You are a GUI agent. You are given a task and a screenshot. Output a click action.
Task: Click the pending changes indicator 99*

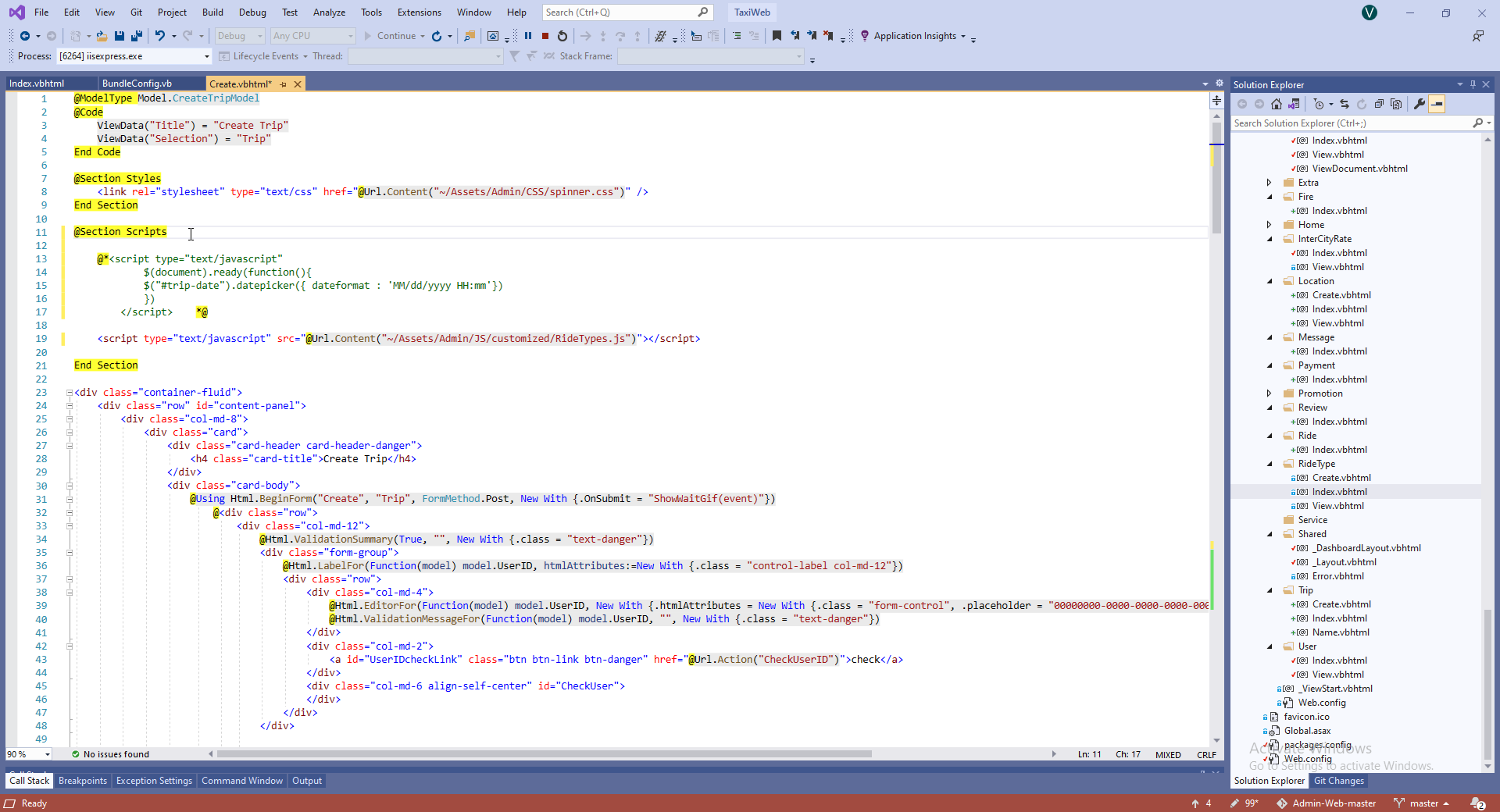[x=1245, y=803]
